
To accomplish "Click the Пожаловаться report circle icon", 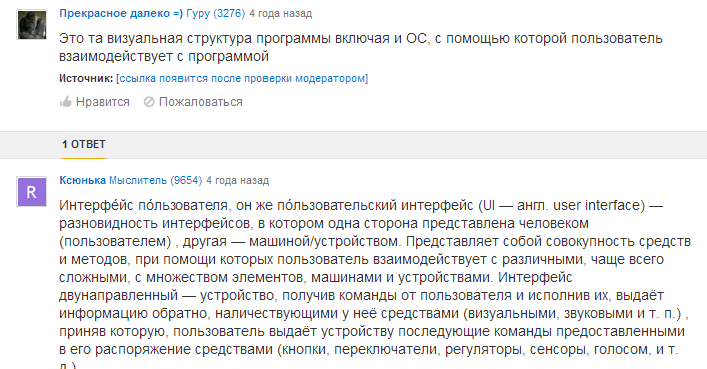I will [x=149, y=102].
